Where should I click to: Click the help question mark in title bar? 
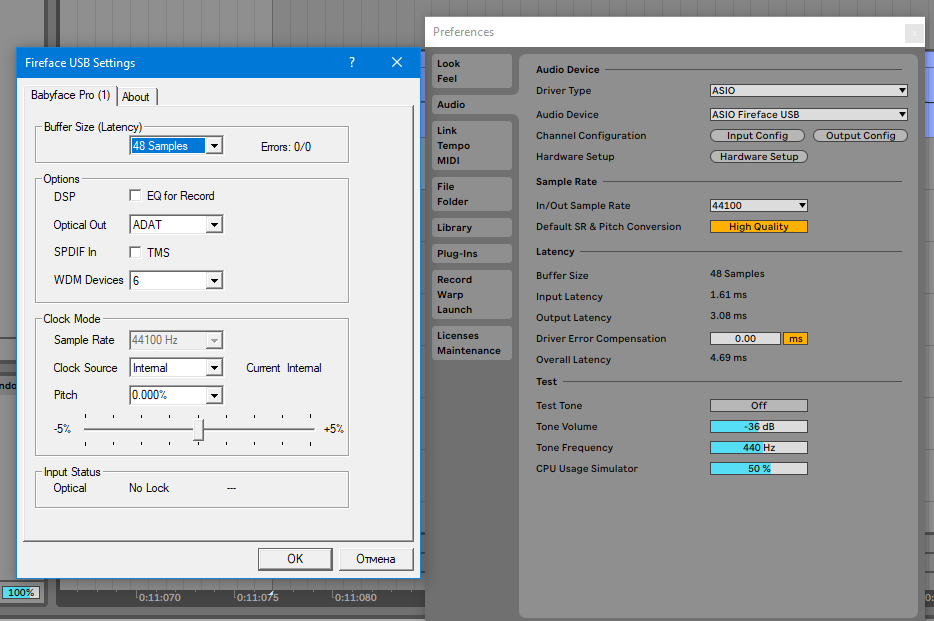coord(351,63)
